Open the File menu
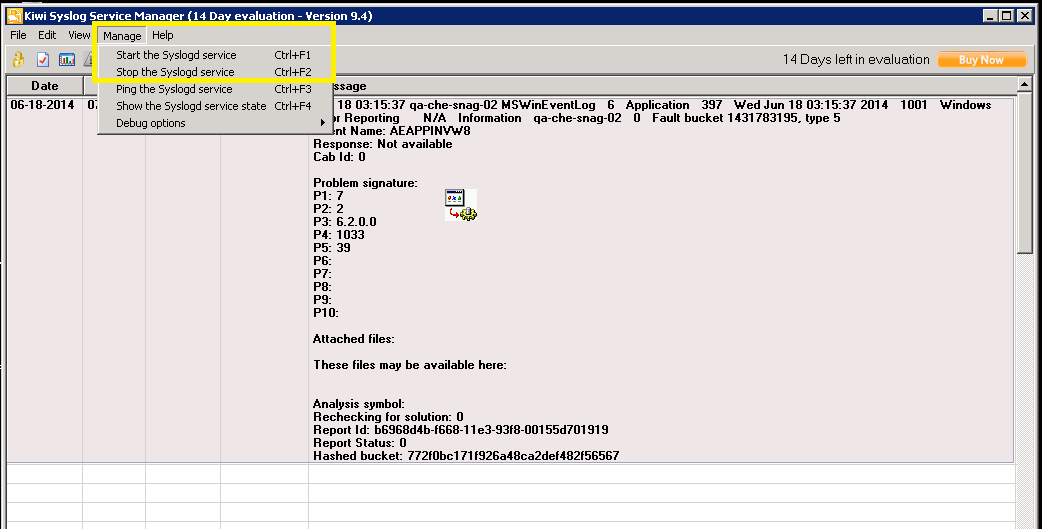Screen dimensions: 1042x529 (18, 35)
